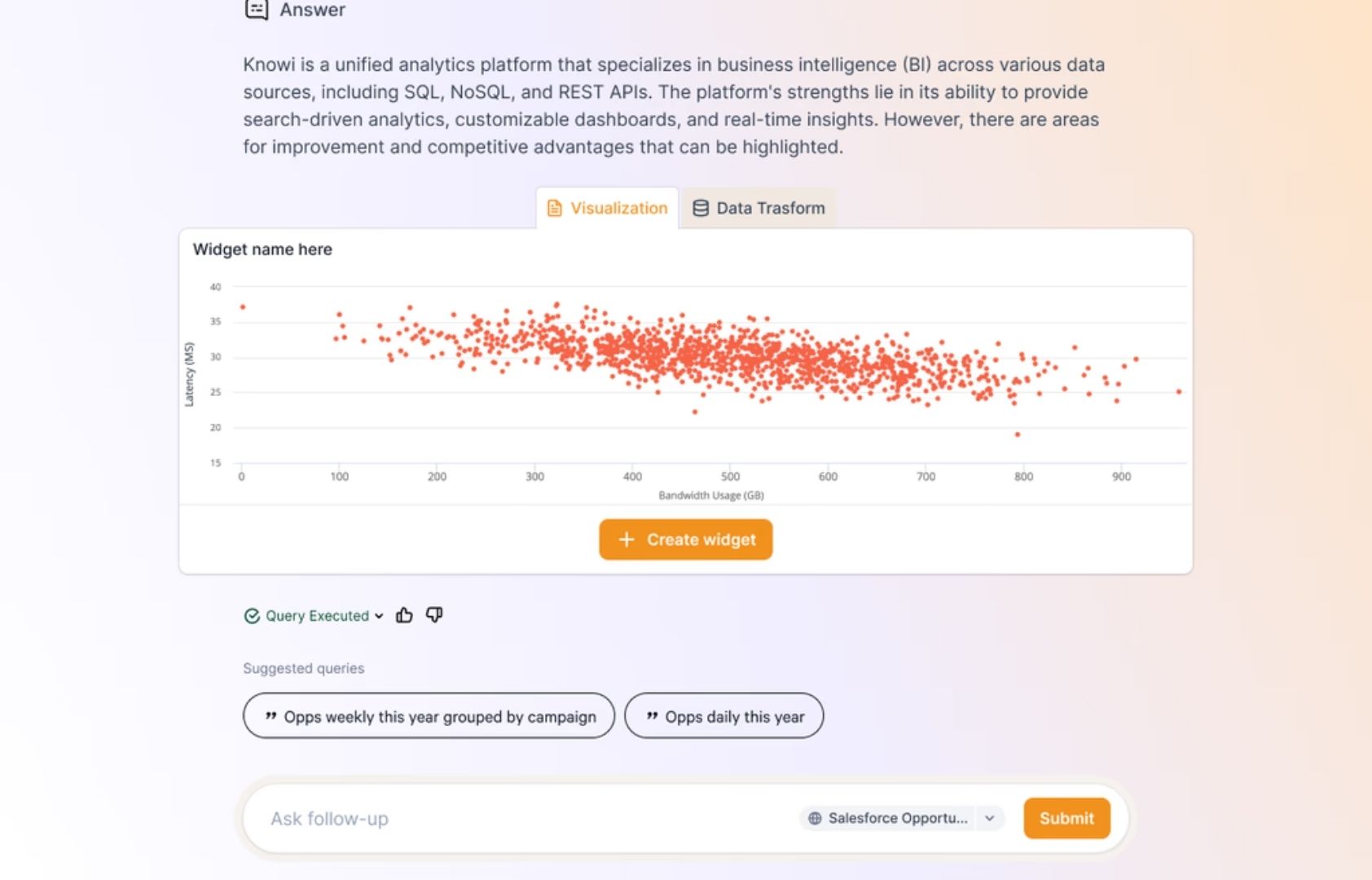Select 'Opps weekly this year grouped by campaign'
Image resolution: width=1372 pixels, height=880 pixels.
click(429, 716)
